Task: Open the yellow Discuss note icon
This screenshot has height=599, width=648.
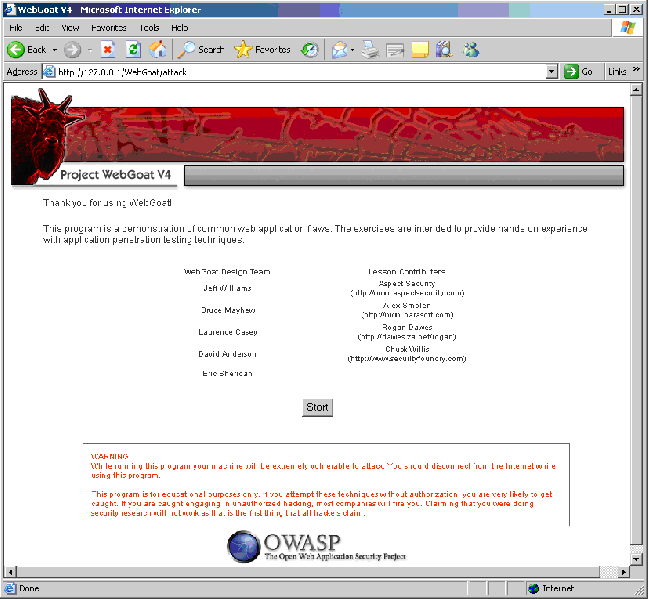Action: (420, 50)
